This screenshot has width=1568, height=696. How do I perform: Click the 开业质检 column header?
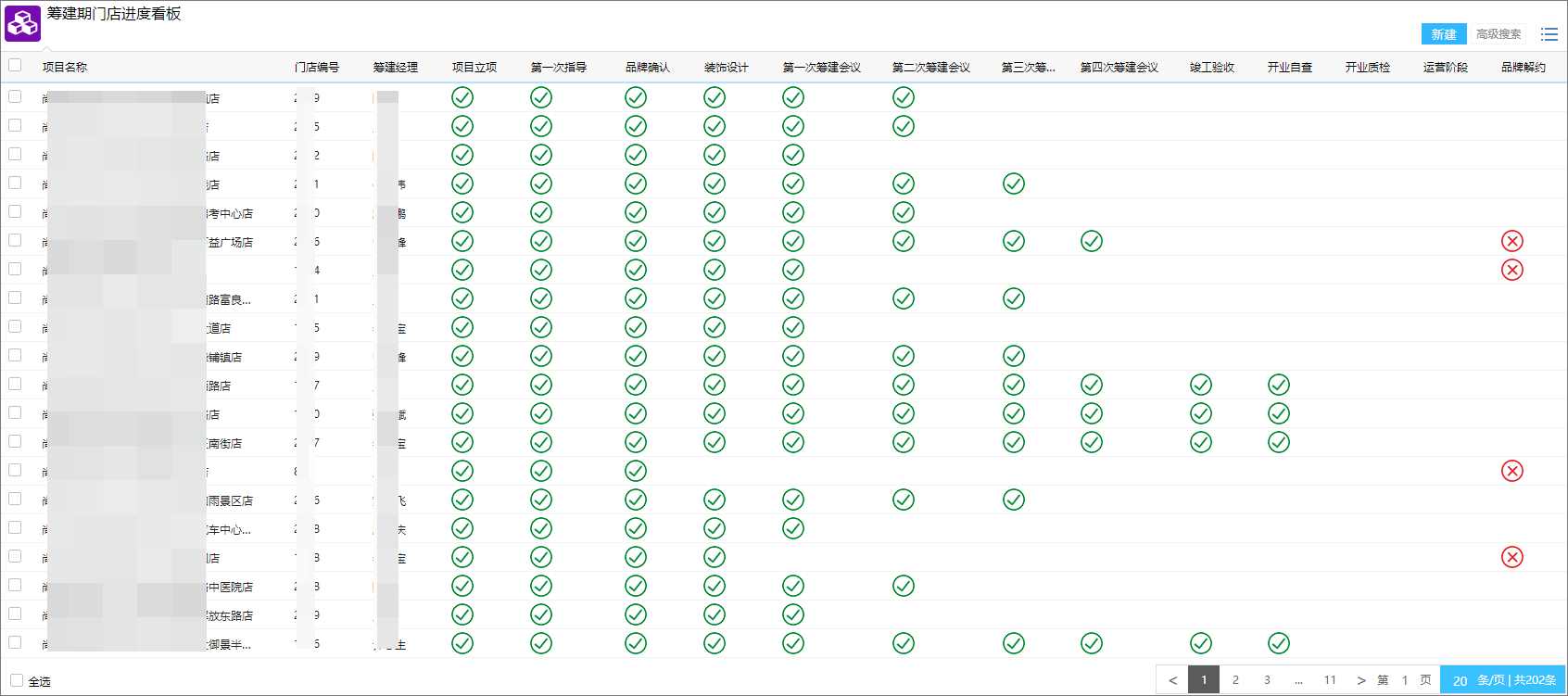click(1368, 67)
